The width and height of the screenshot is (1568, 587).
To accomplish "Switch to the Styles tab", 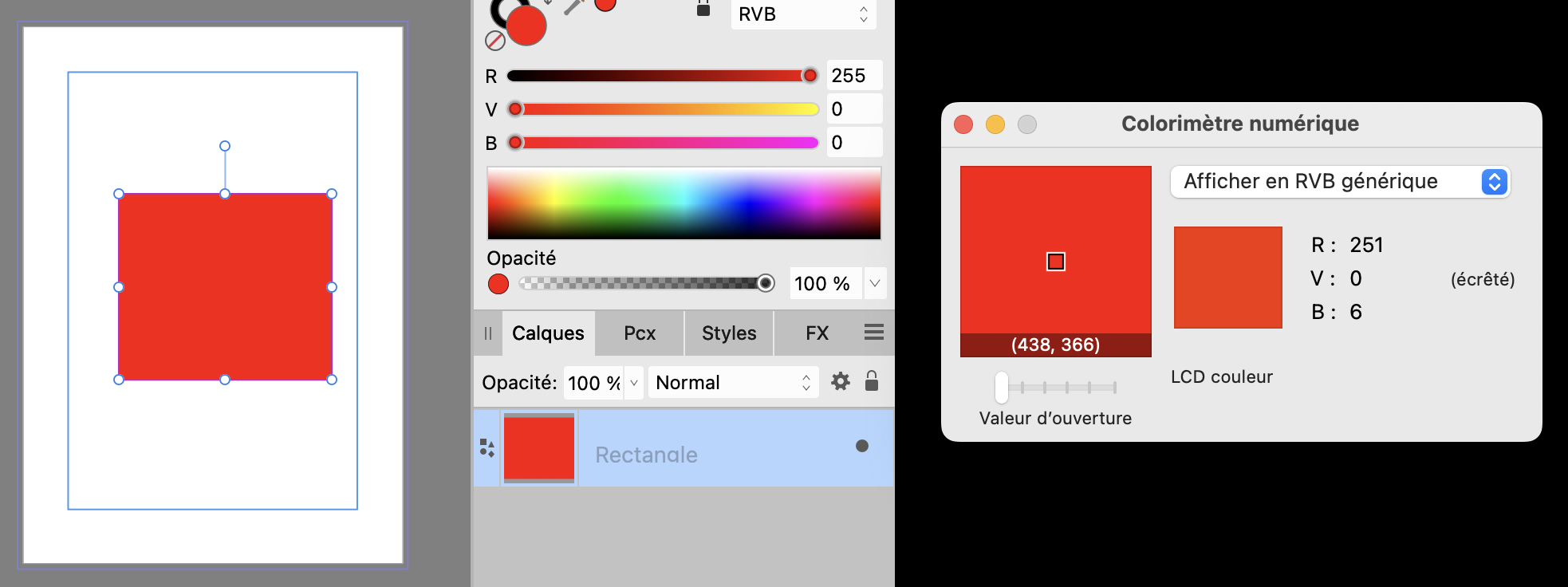I will [728, 333].
